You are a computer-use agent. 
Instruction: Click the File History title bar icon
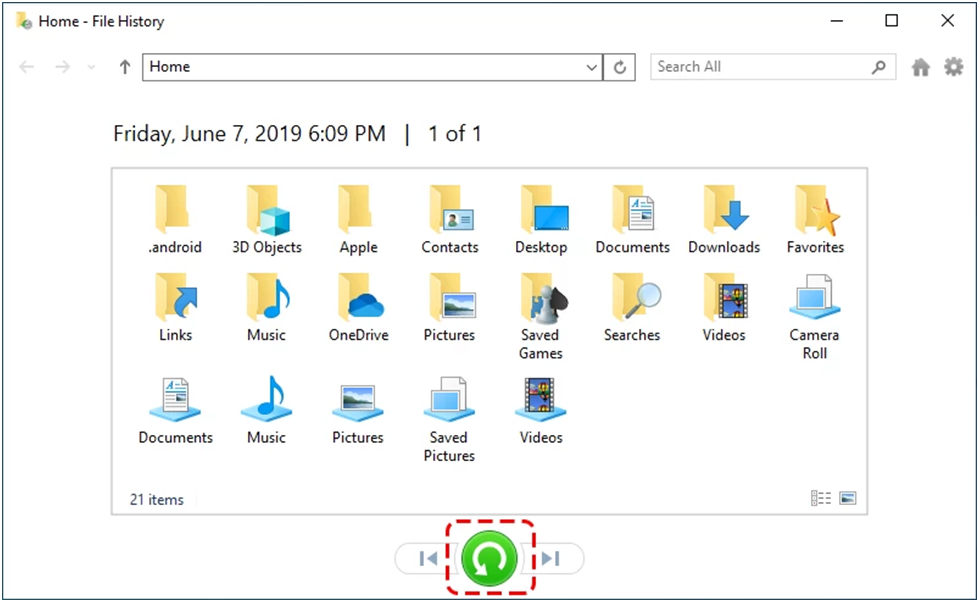click(x=24, y=21)
